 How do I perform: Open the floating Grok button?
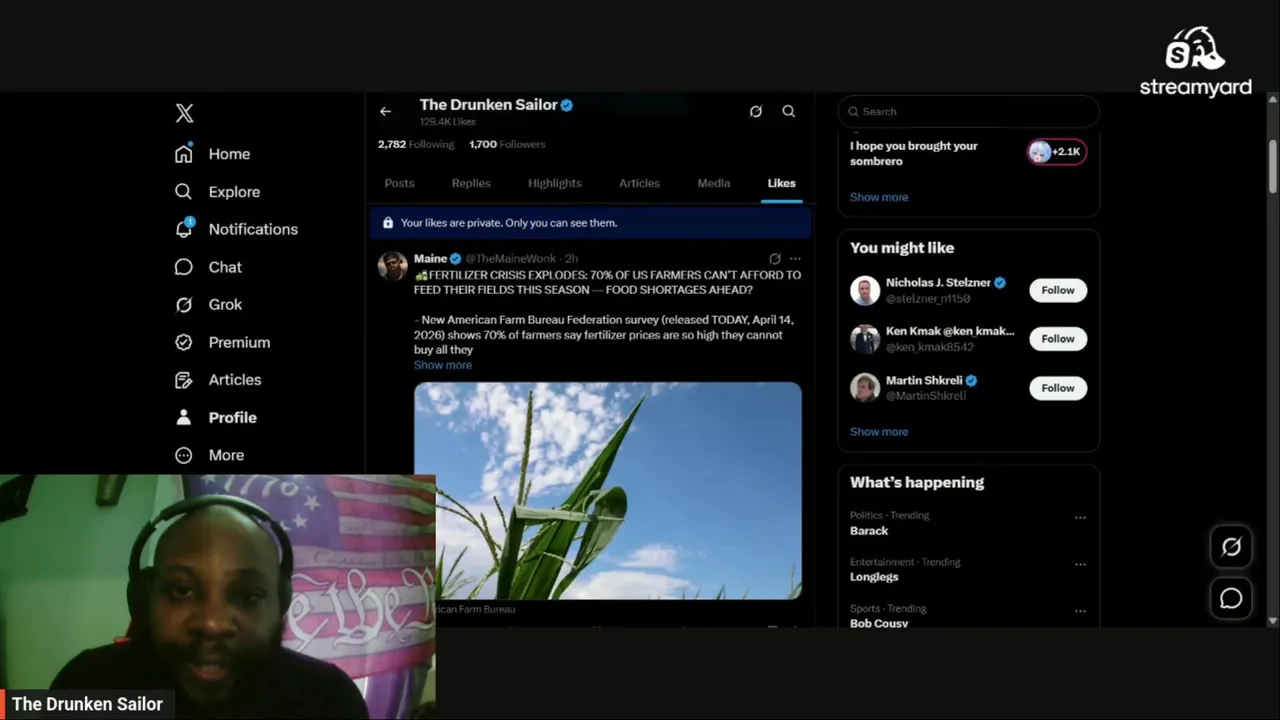(1231, 547)
